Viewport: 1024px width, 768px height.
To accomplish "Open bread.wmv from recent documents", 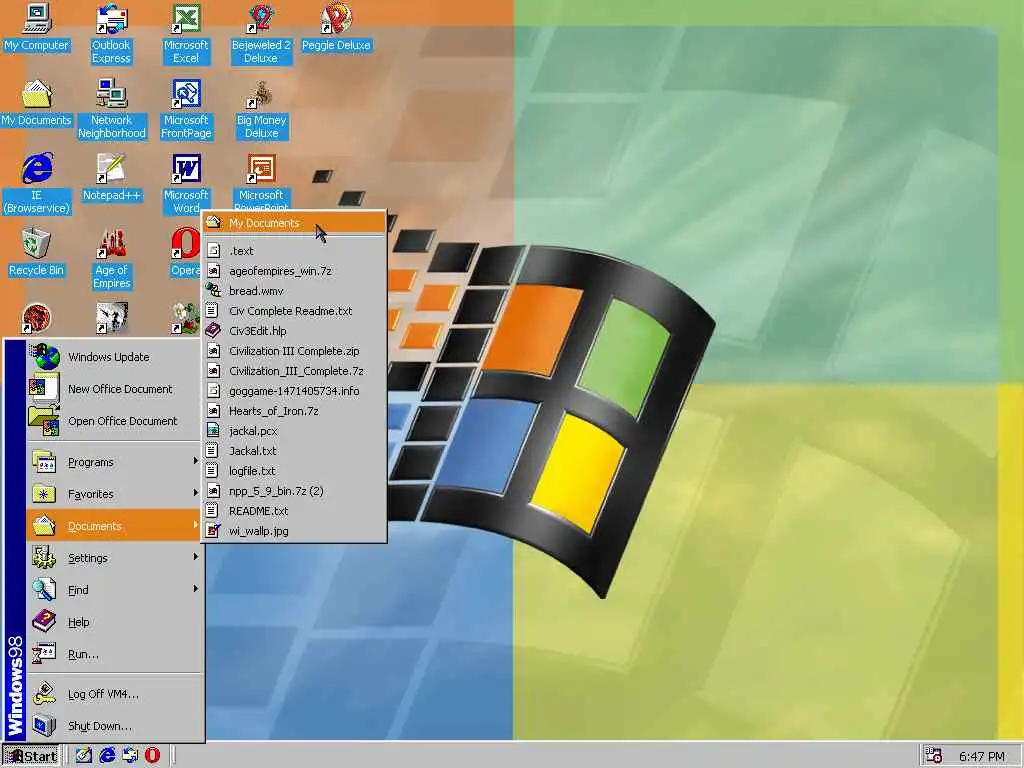I will [294, 291].
